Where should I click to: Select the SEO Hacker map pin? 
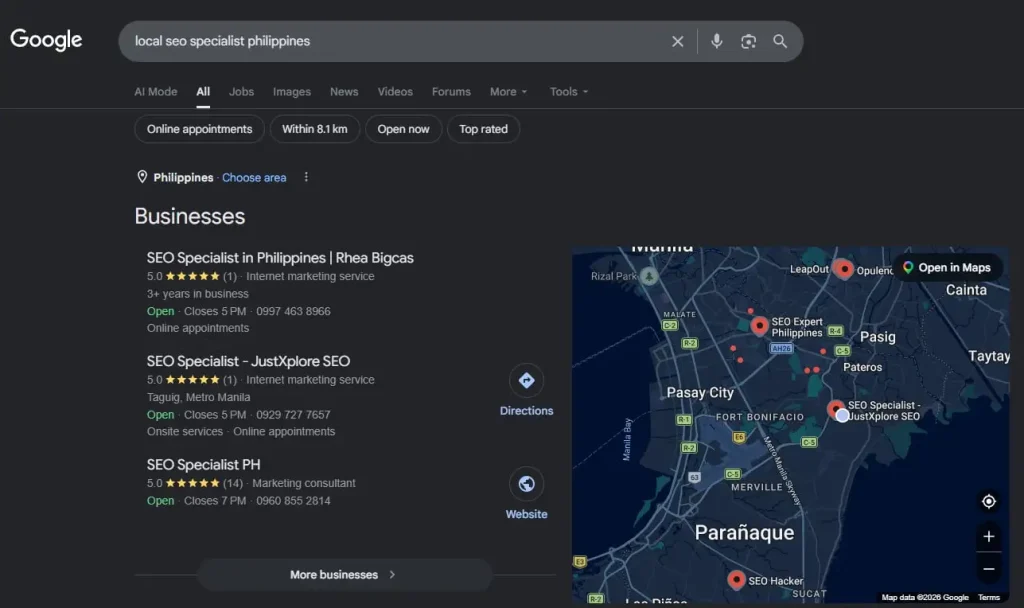(736, 579)
